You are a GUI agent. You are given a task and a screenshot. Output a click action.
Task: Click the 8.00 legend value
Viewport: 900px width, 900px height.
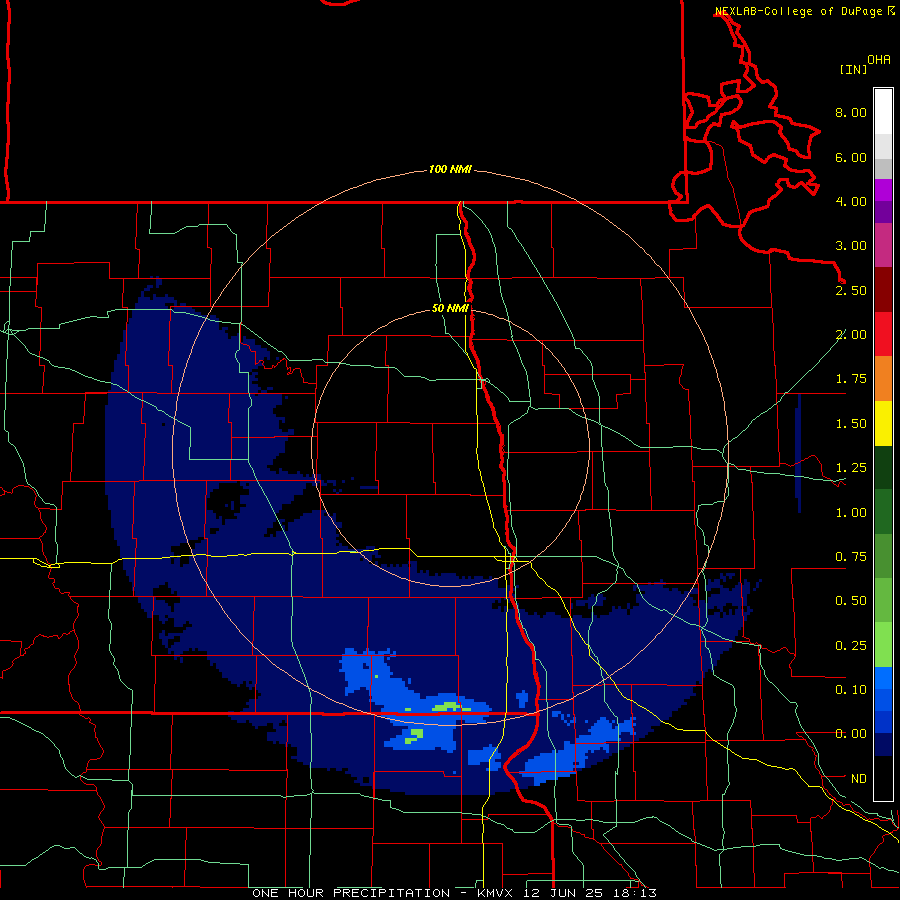pos(851,112)
